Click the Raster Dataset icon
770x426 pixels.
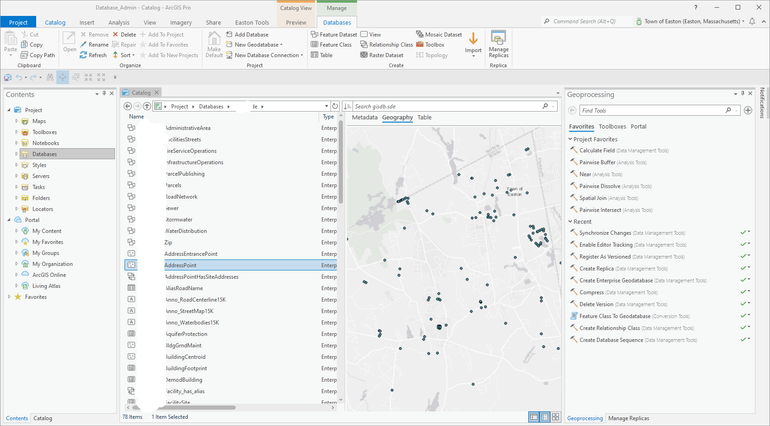tap(364, 55)
